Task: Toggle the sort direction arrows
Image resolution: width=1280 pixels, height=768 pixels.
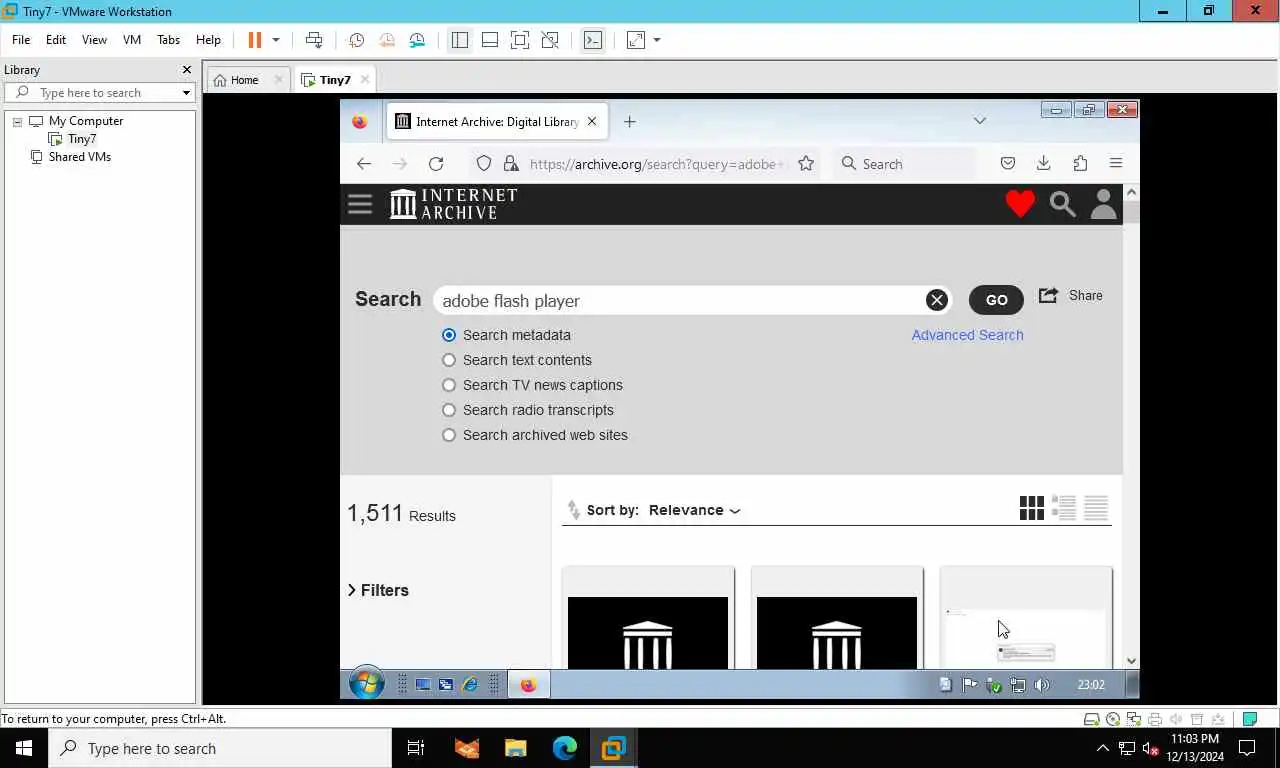Action: (x=573, y=510)
